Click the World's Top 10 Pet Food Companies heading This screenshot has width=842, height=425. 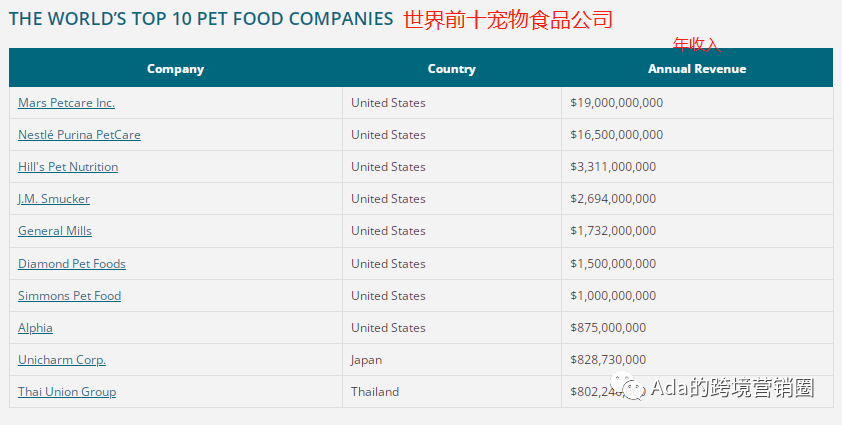[201, 19]
